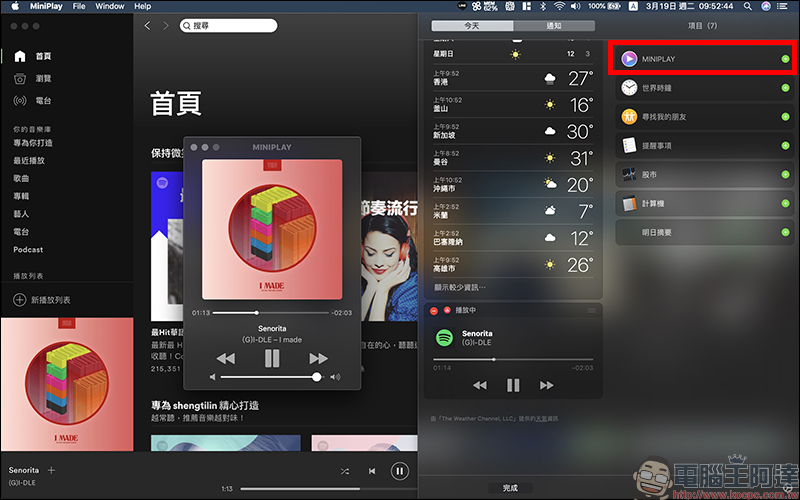Add 世界時鐘 widget with green plus
Image resolution: width=800 pixels, height=500 pixels.
pyautogui.click(x=785, y=88)
